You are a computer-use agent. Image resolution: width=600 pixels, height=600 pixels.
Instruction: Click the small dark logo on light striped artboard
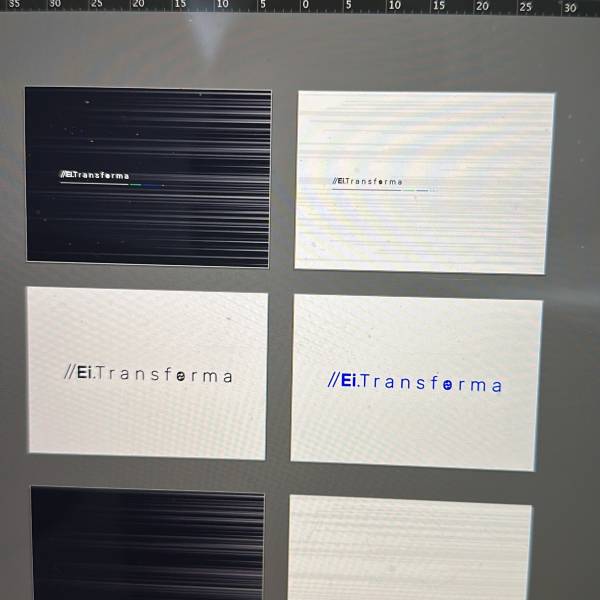[367, 182]
